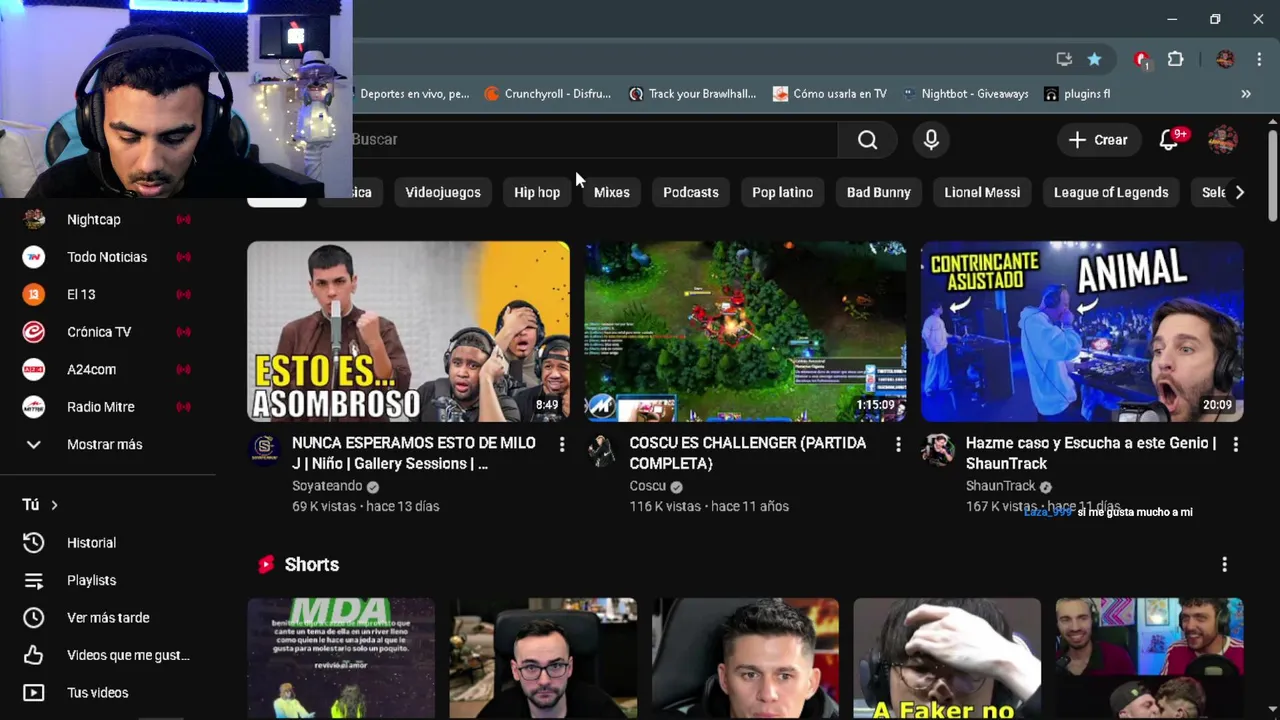Open Radio Mitre channel
Viewport: 1280px width, 720px height.
click(x=108, y=407)
